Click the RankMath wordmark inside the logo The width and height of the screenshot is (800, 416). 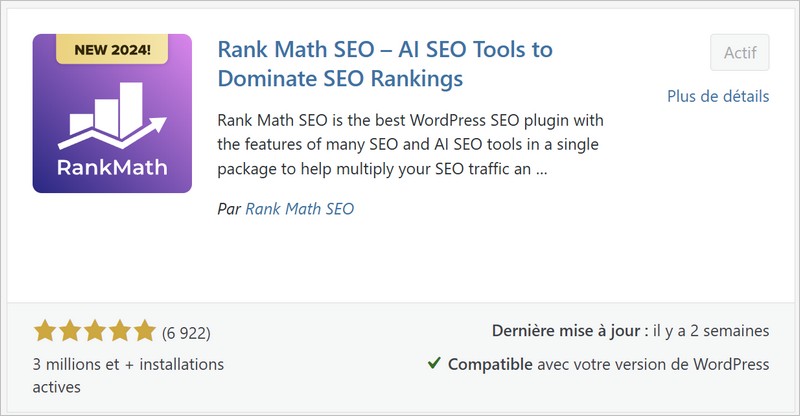[111, 164]
